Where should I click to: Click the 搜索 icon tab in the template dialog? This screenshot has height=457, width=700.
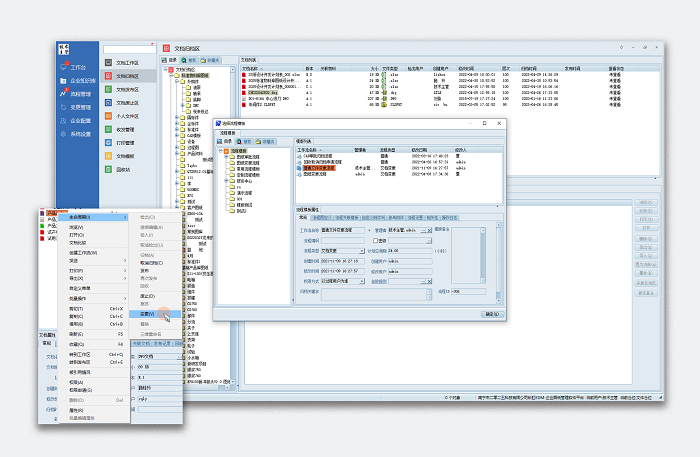(x=244, y=141)
